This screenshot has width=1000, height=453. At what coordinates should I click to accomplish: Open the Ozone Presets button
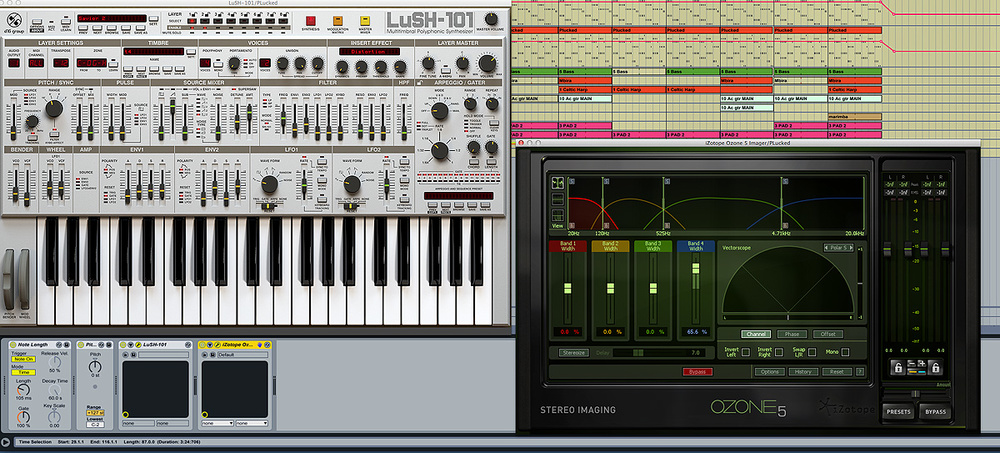899,412
